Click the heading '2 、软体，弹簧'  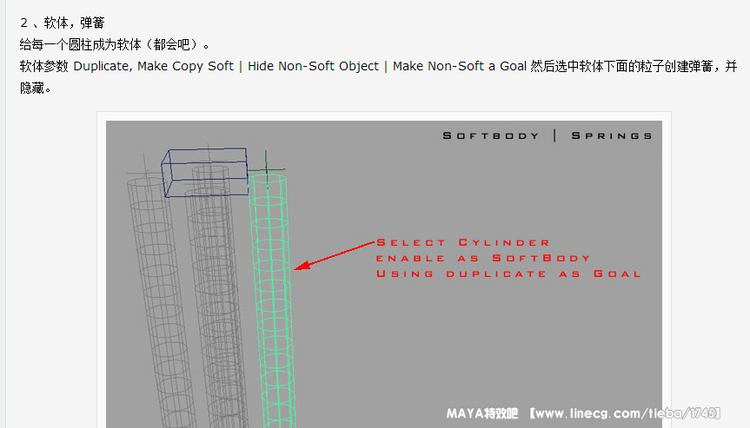[62, 22]
